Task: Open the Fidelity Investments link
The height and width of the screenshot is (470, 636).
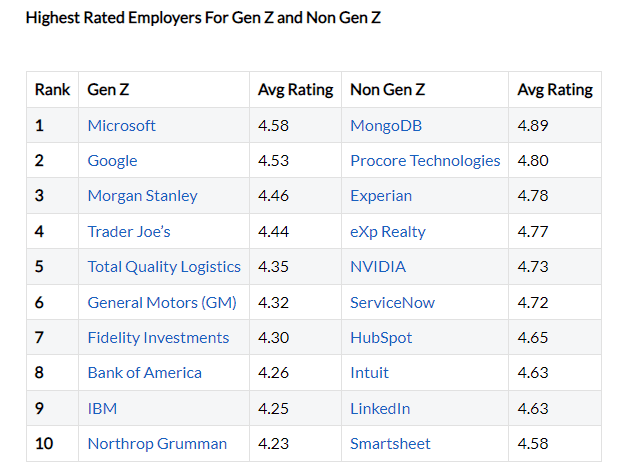Action: (x=158, y=338)
